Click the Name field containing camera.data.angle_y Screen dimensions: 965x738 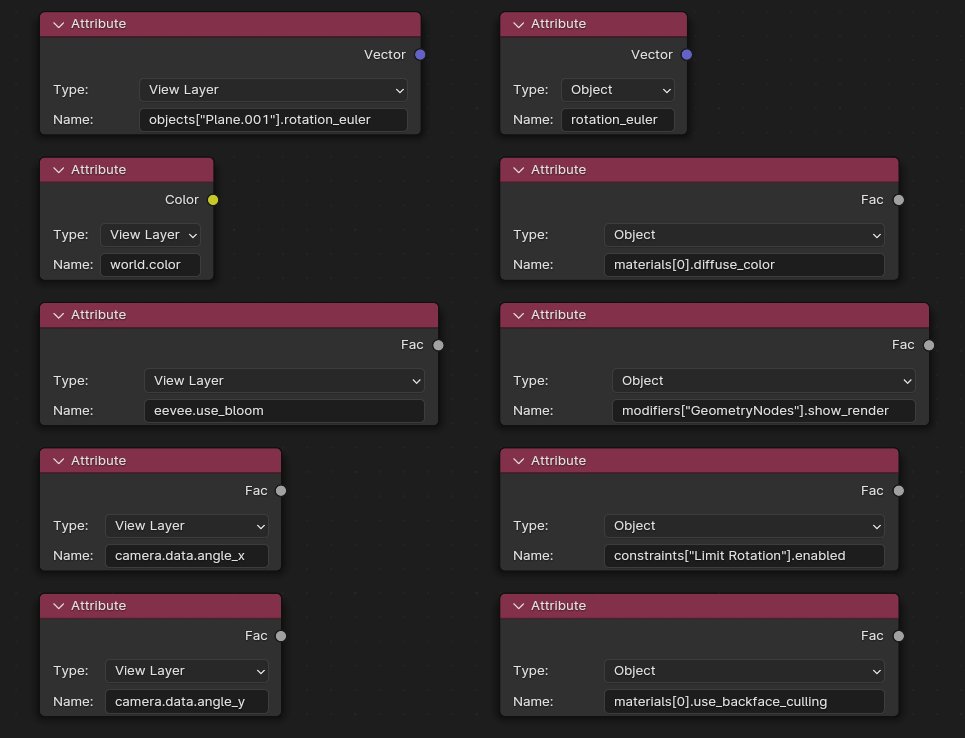point(186,701)
